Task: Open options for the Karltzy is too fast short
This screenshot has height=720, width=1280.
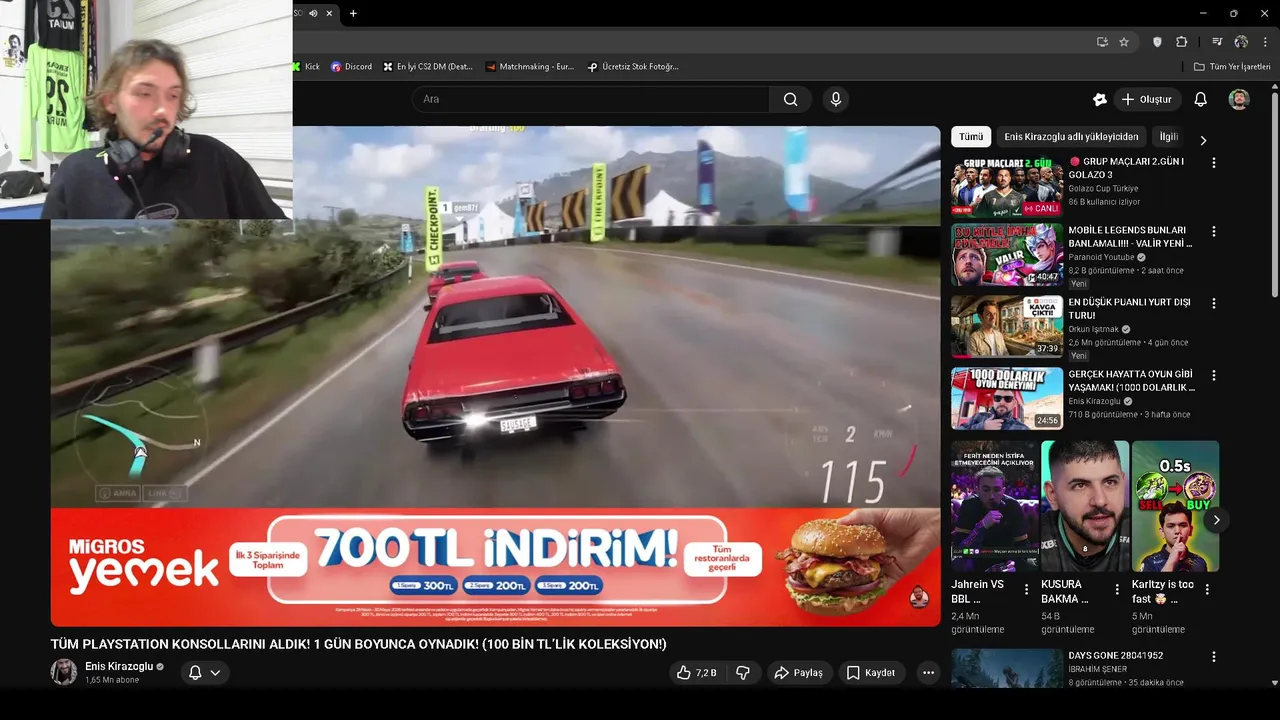Action: pos(1207,590)
